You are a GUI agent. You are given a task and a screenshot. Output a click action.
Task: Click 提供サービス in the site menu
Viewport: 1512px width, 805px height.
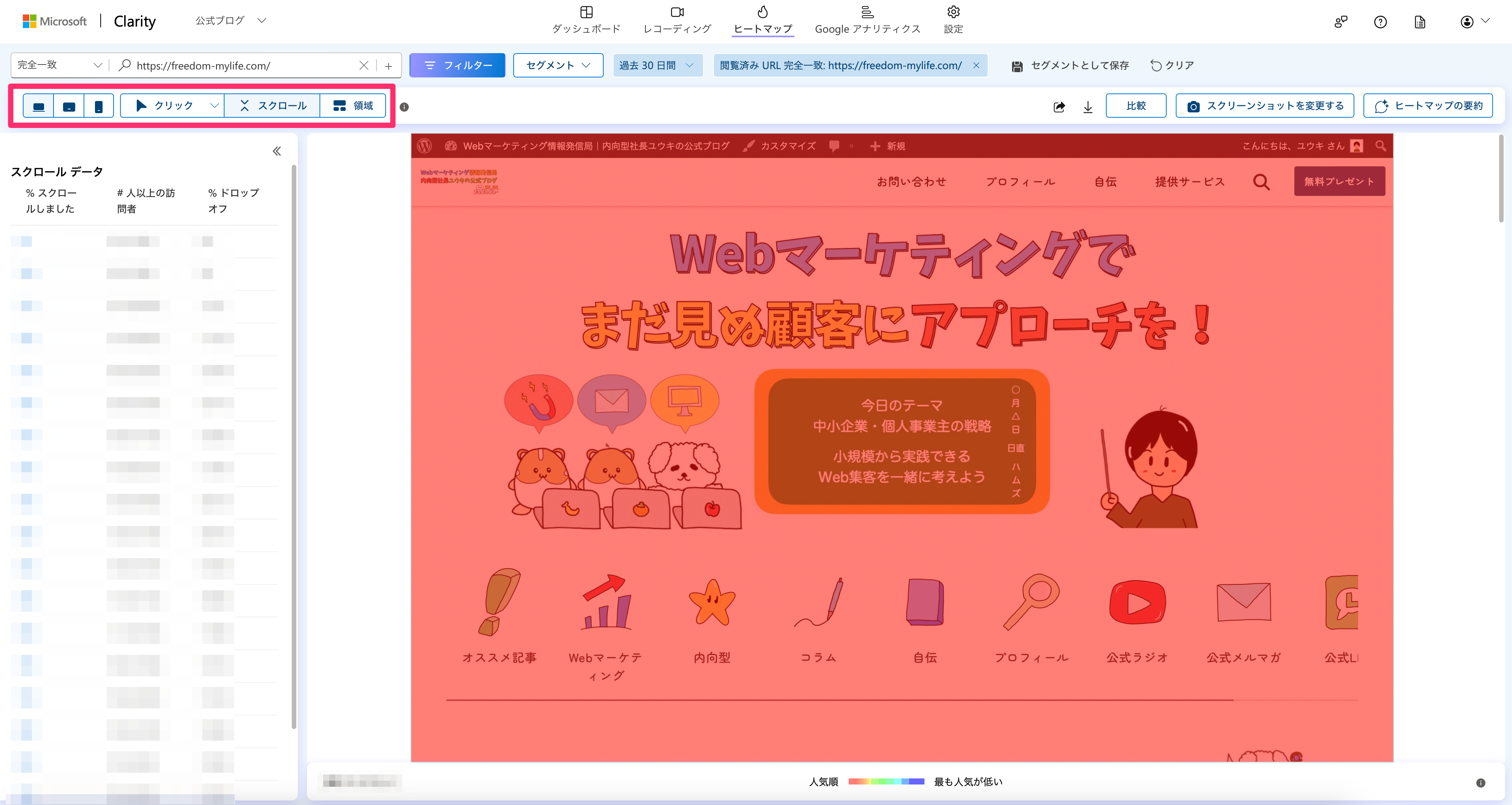[x=1190, y=181]
